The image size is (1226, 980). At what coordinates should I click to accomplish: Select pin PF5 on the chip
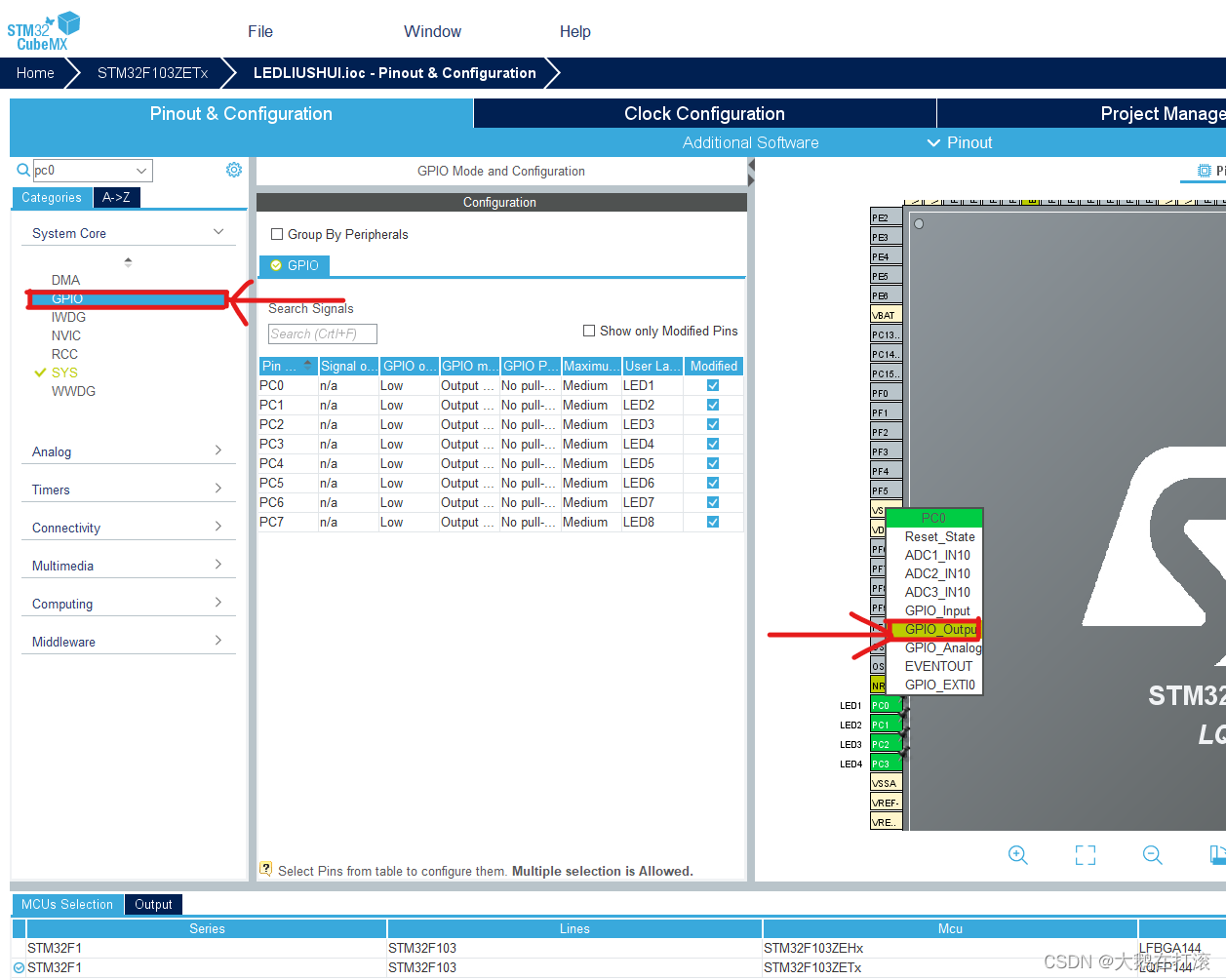coord(887,490)
